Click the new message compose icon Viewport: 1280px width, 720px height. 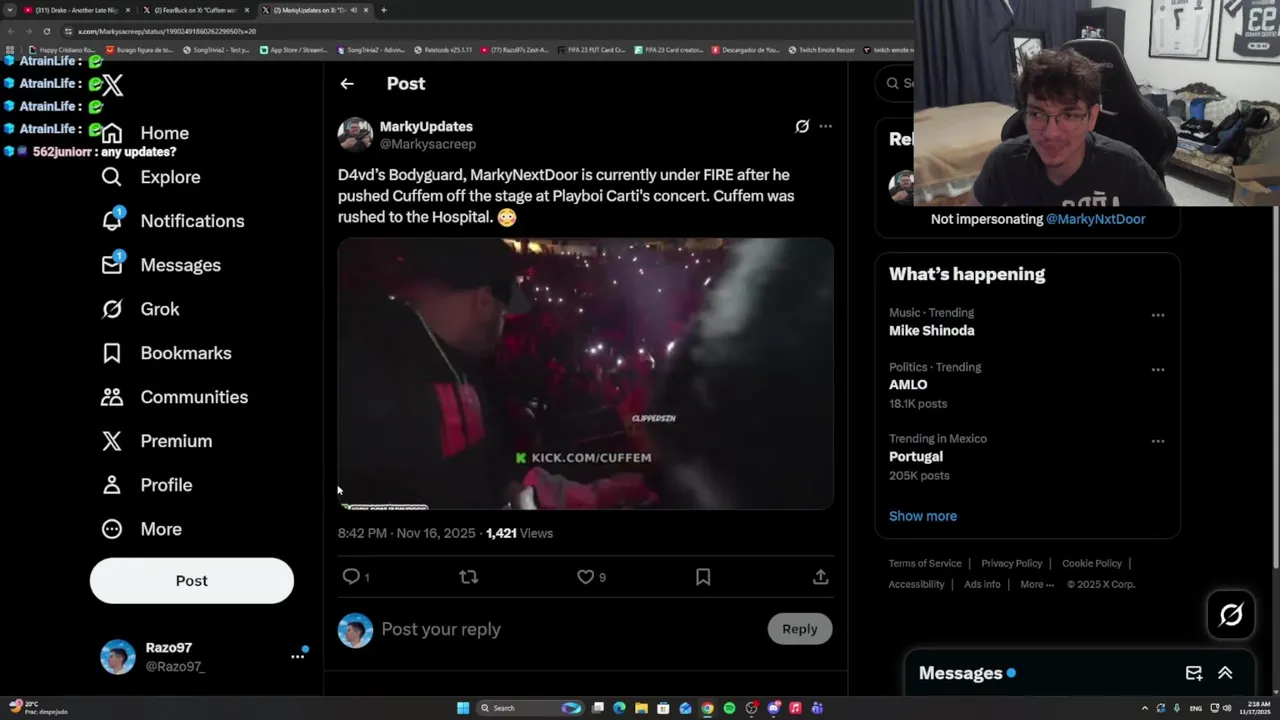click(1194, 673)
